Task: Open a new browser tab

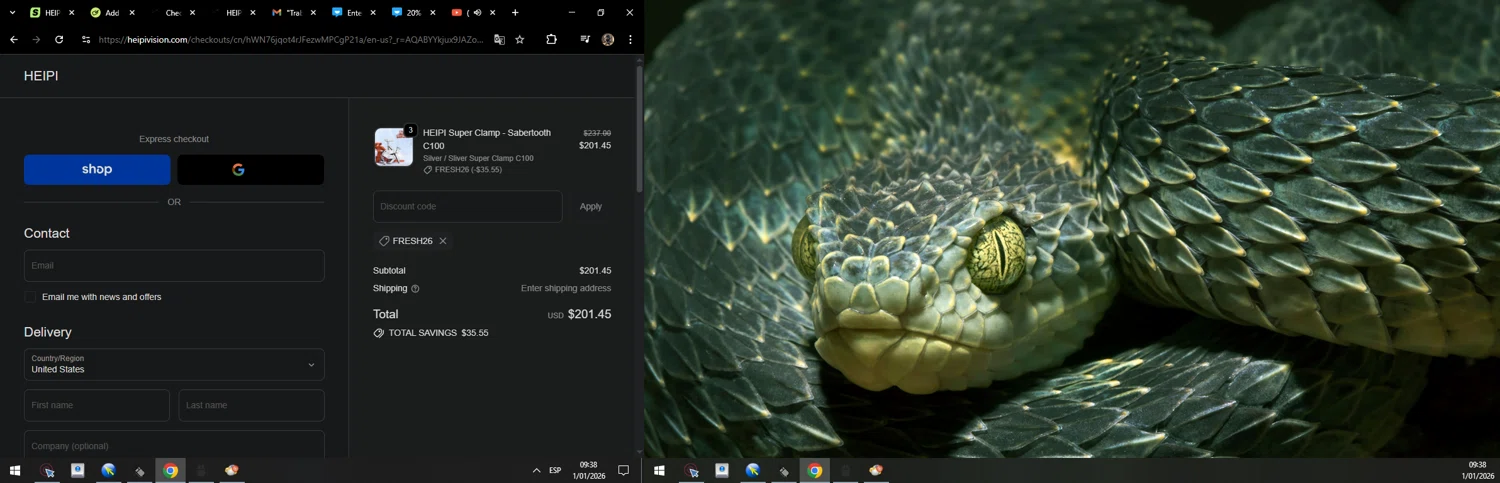Action: pos(515,13)
